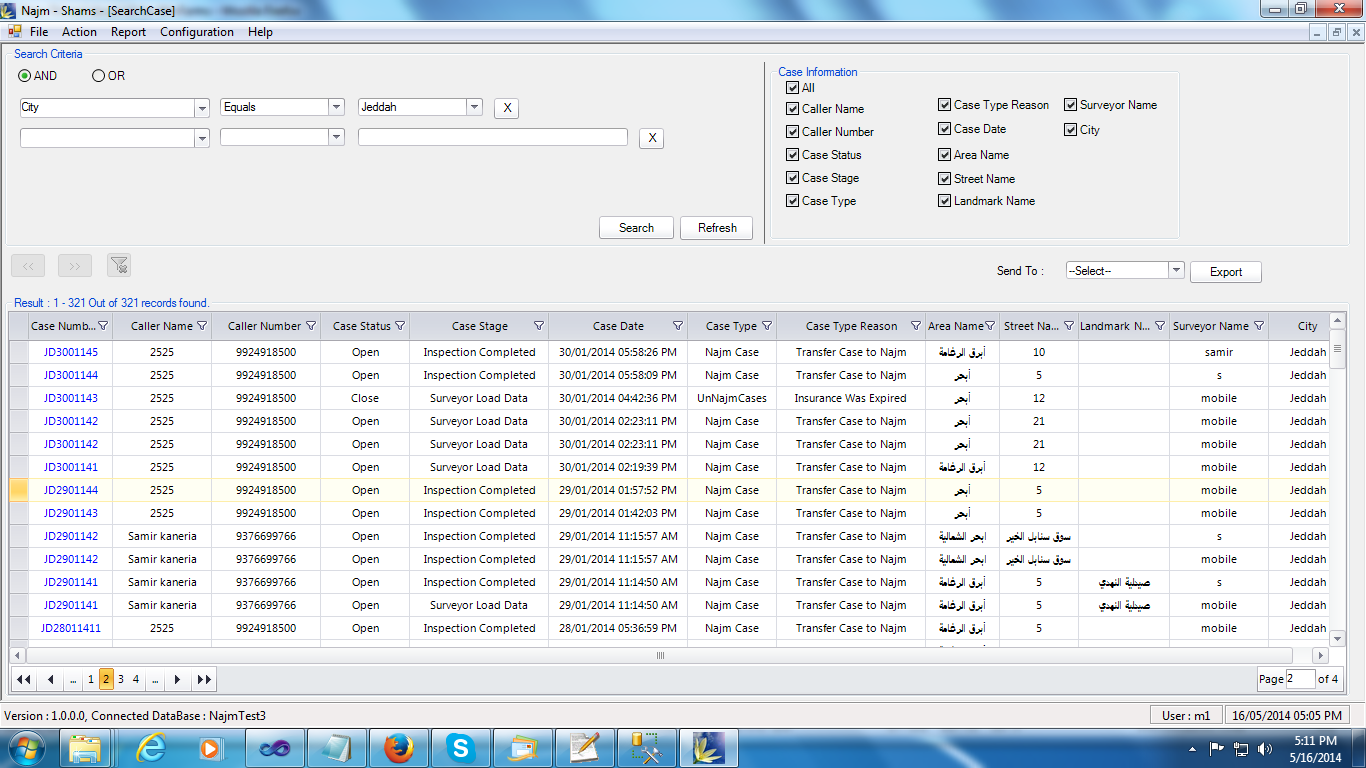Viewport: 1366px width, 768px height.
Task: Open filter for Landmark Name column
Action: click(1160, 326)
